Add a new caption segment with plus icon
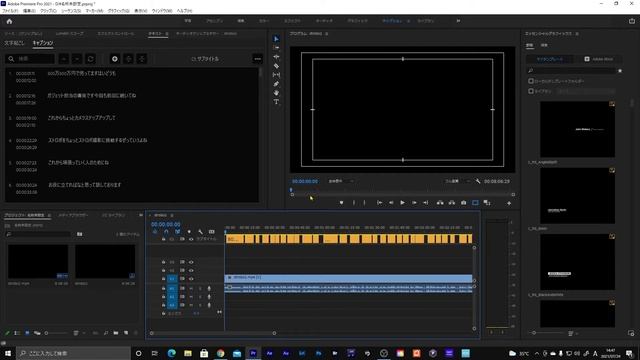640x360 pixels. pos(115,59)
